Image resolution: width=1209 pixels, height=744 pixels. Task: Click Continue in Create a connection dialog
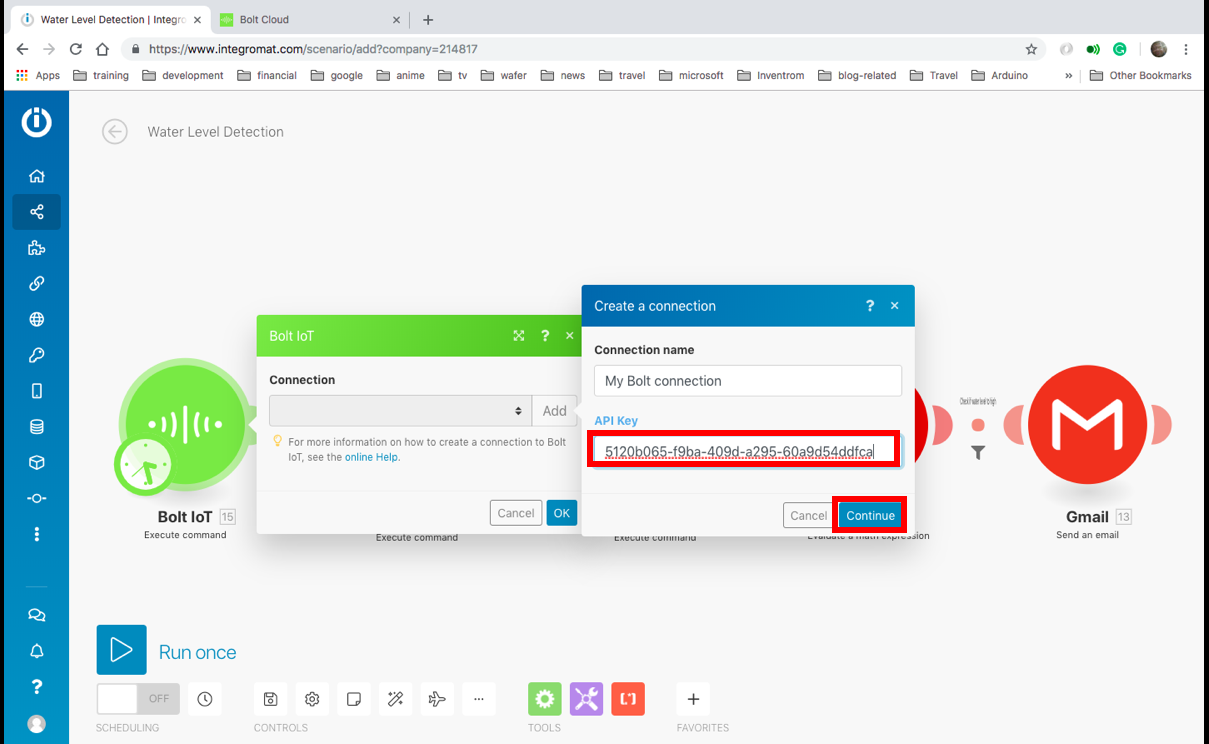coord(870,516)
